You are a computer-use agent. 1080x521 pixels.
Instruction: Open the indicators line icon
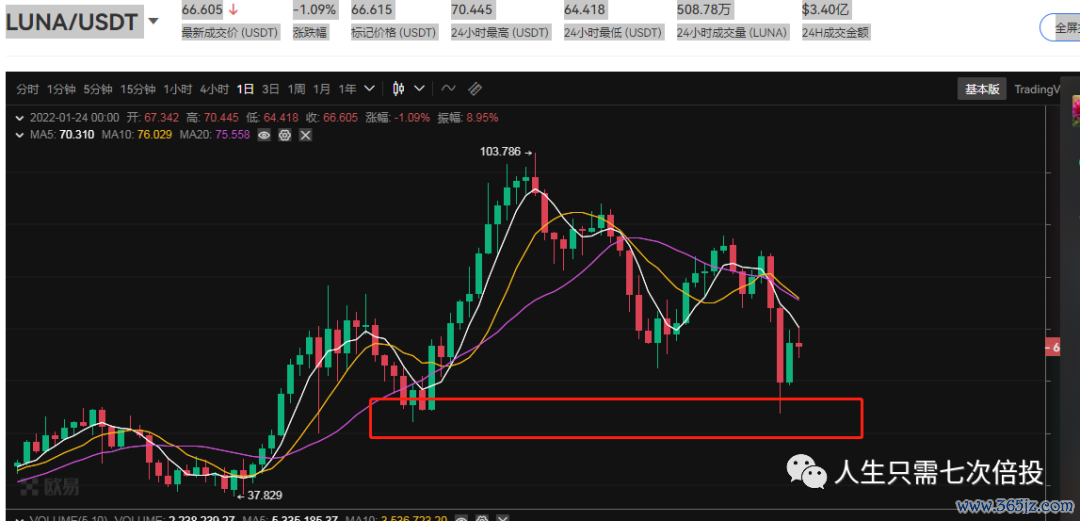click(448, 89)
